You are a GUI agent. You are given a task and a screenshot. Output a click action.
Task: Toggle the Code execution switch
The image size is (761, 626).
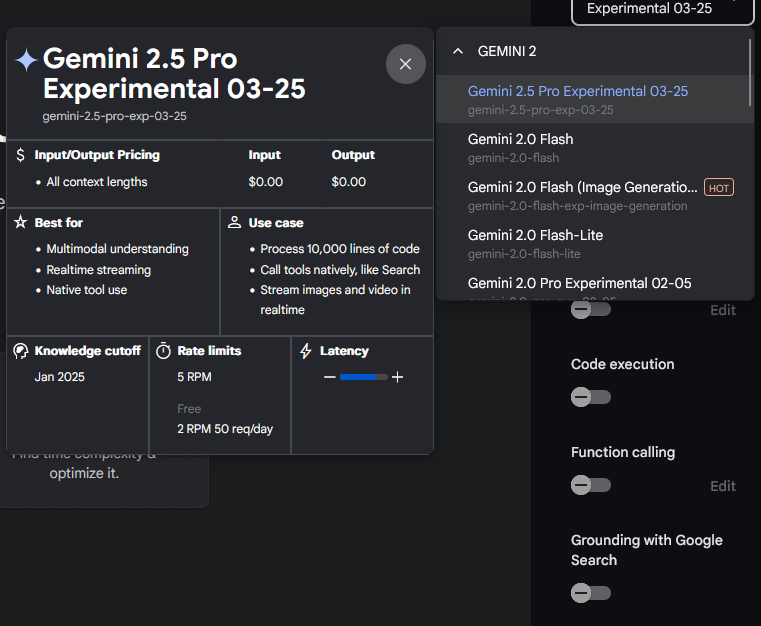click(x=591, y=397)
